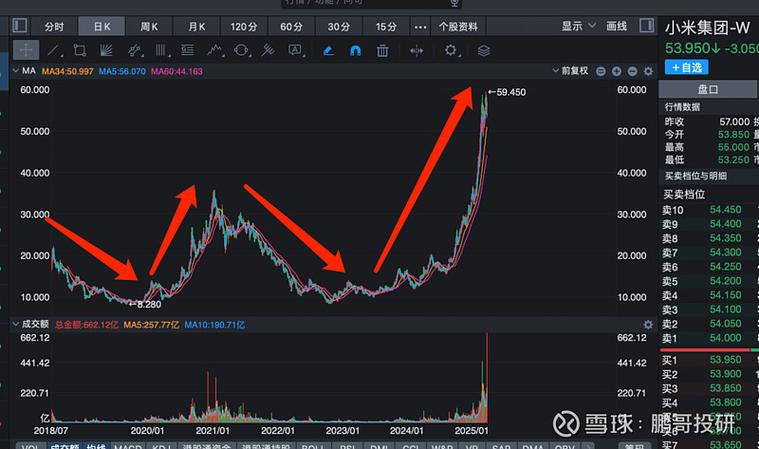The image size is (759, 449).
Task: Click the 画线 button
Action: click(616, 26)
